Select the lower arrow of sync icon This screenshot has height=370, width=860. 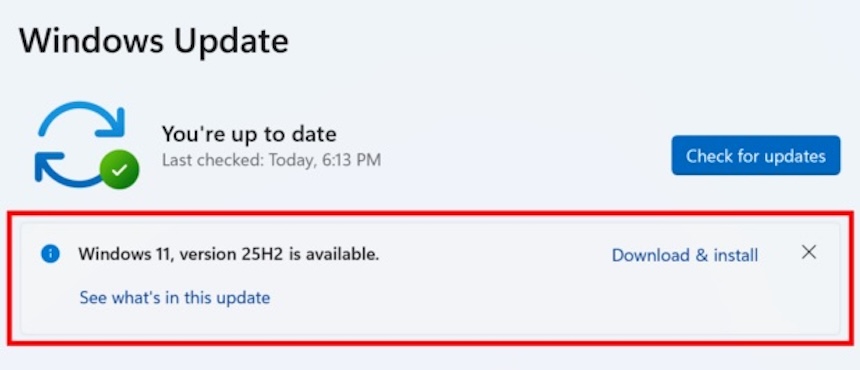[67, 170]
